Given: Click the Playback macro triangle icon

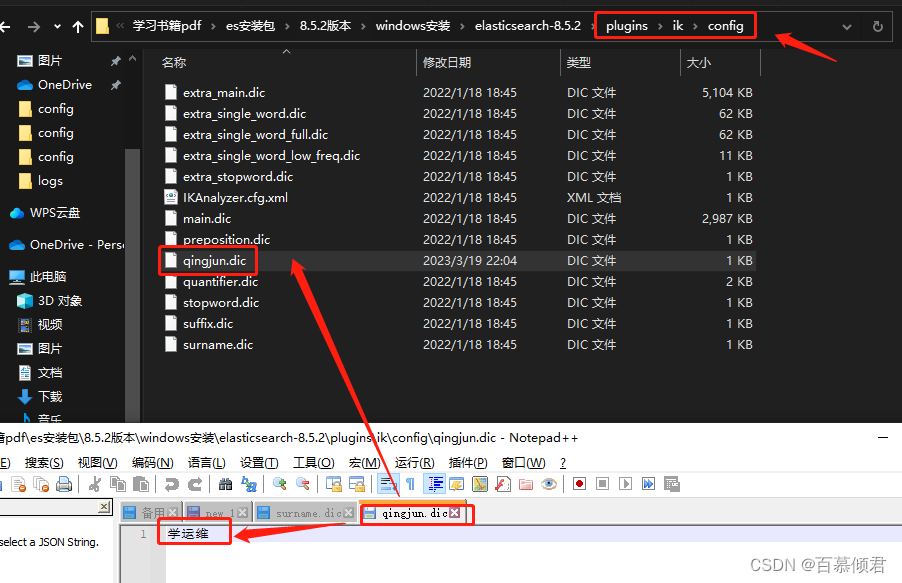Looking at the screenshot, I should (x=625, y=484).
